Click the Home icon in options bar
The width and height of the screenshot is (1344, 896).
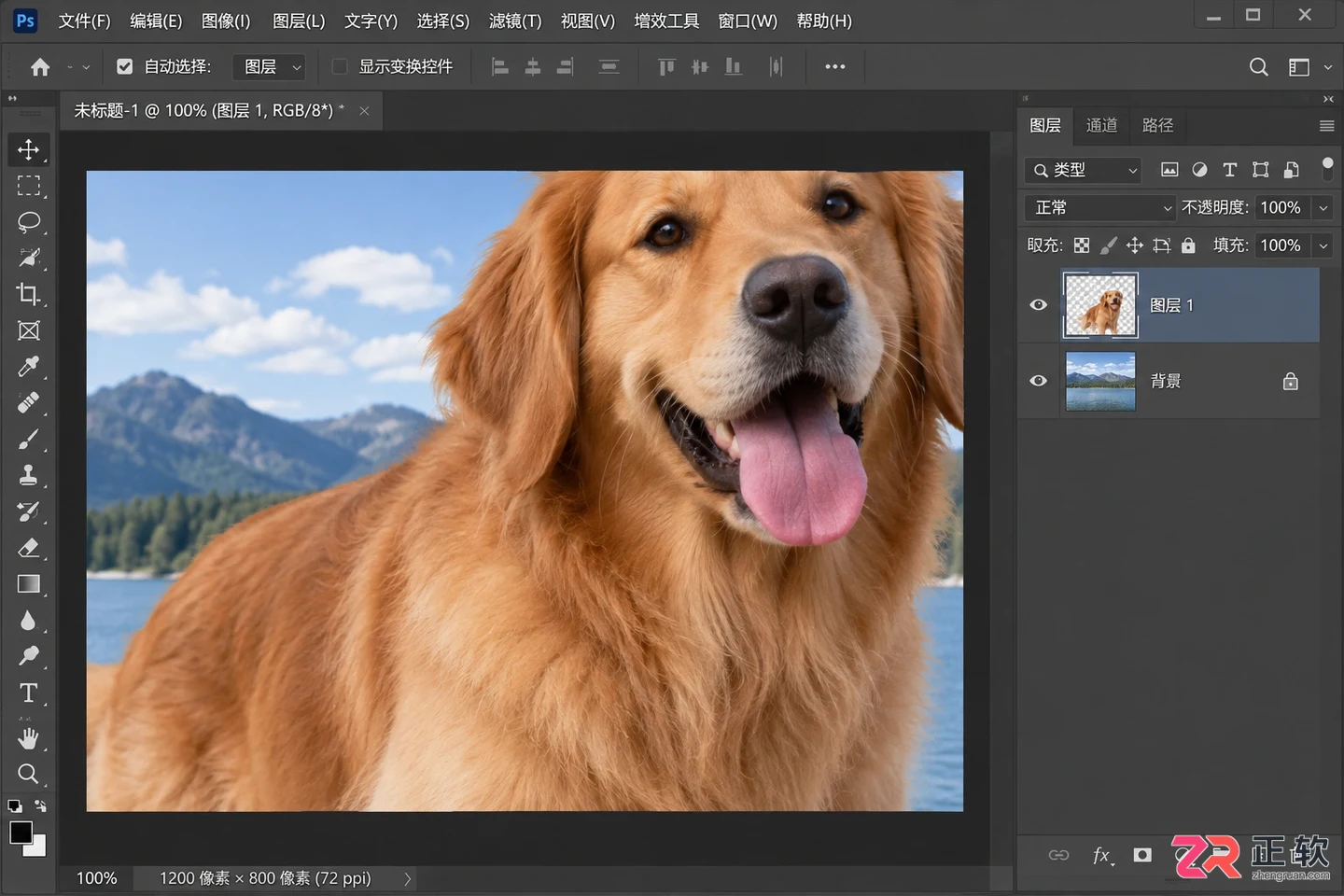tap(40, 66)
